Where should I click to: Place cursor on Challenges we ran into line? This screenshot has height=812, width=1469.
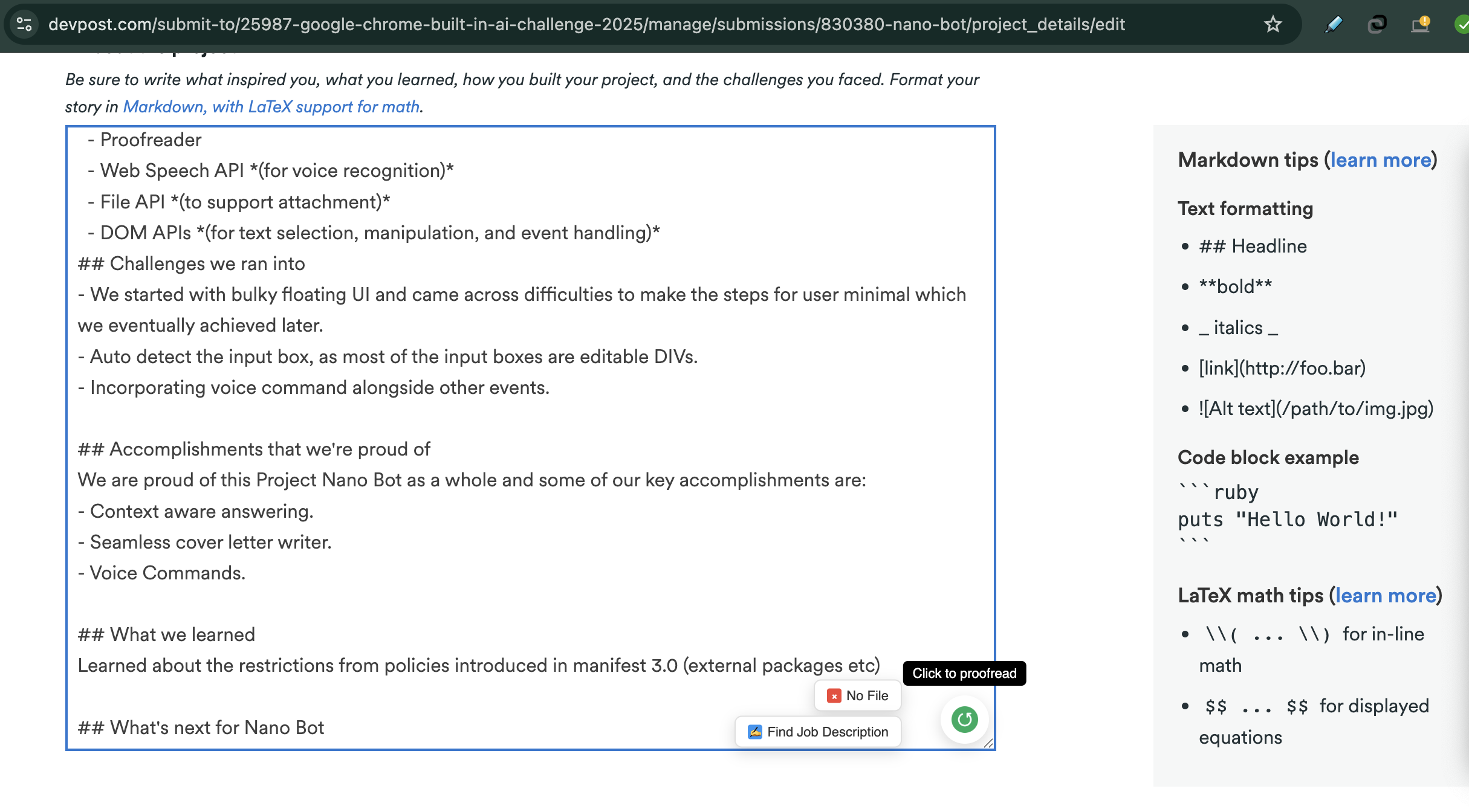click(x=207, y=263)
